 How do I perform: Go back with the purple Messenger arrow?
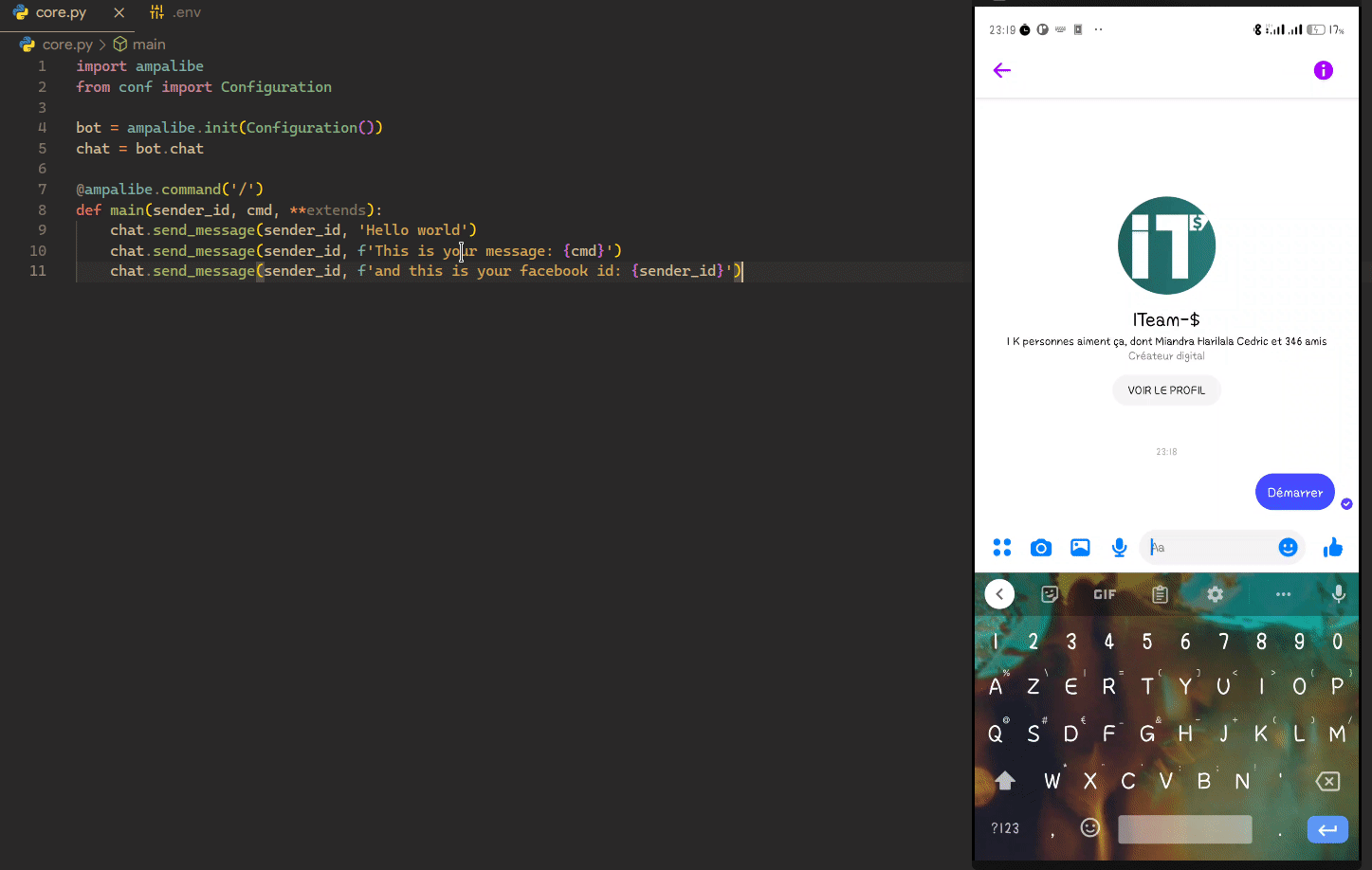(x=1002, y=70)
